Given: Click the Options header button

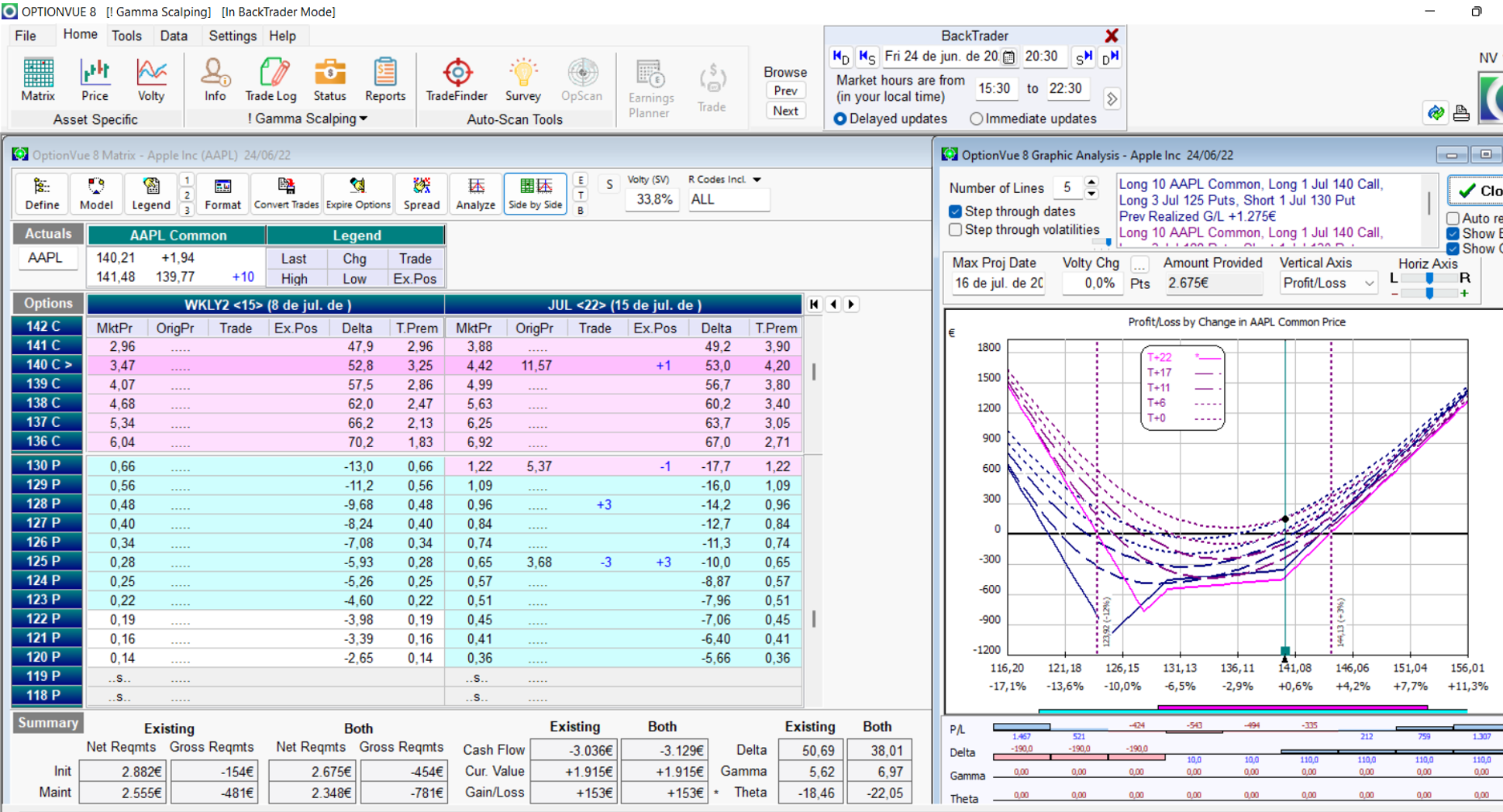Looking at the screenshot, I should click(48, 304).
